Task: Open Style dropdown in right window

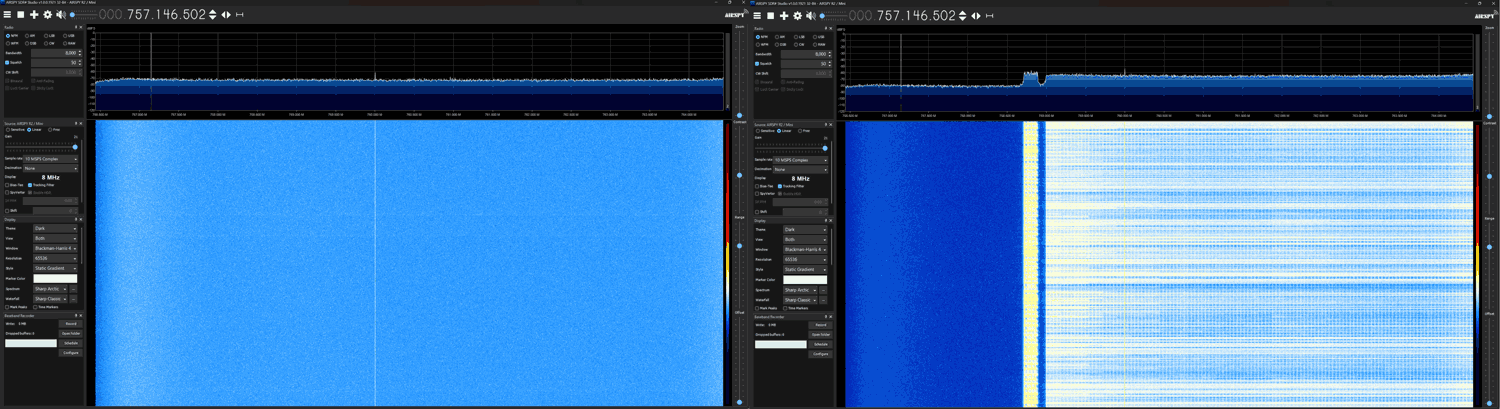Action: [x=805, y=269]
